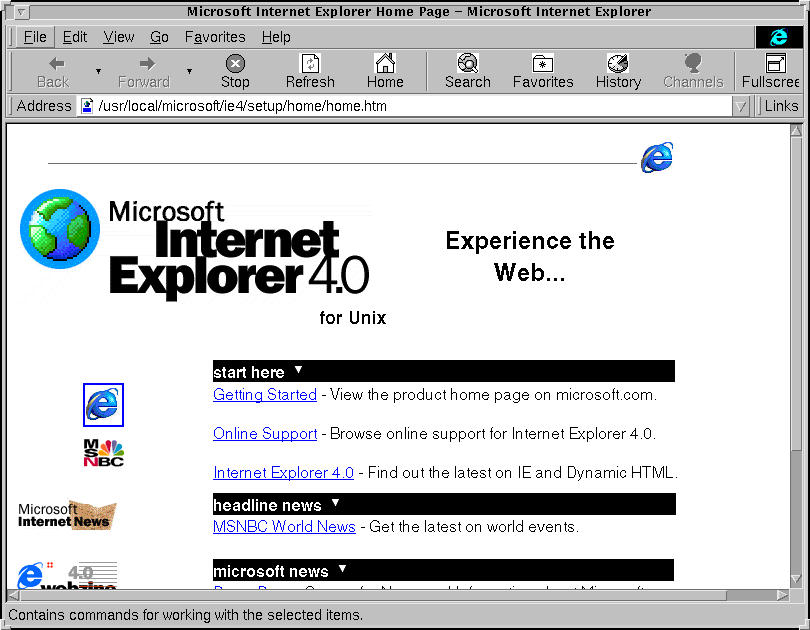
Task: Open the Internet Explorer 4.0 link
Action: 283,472
